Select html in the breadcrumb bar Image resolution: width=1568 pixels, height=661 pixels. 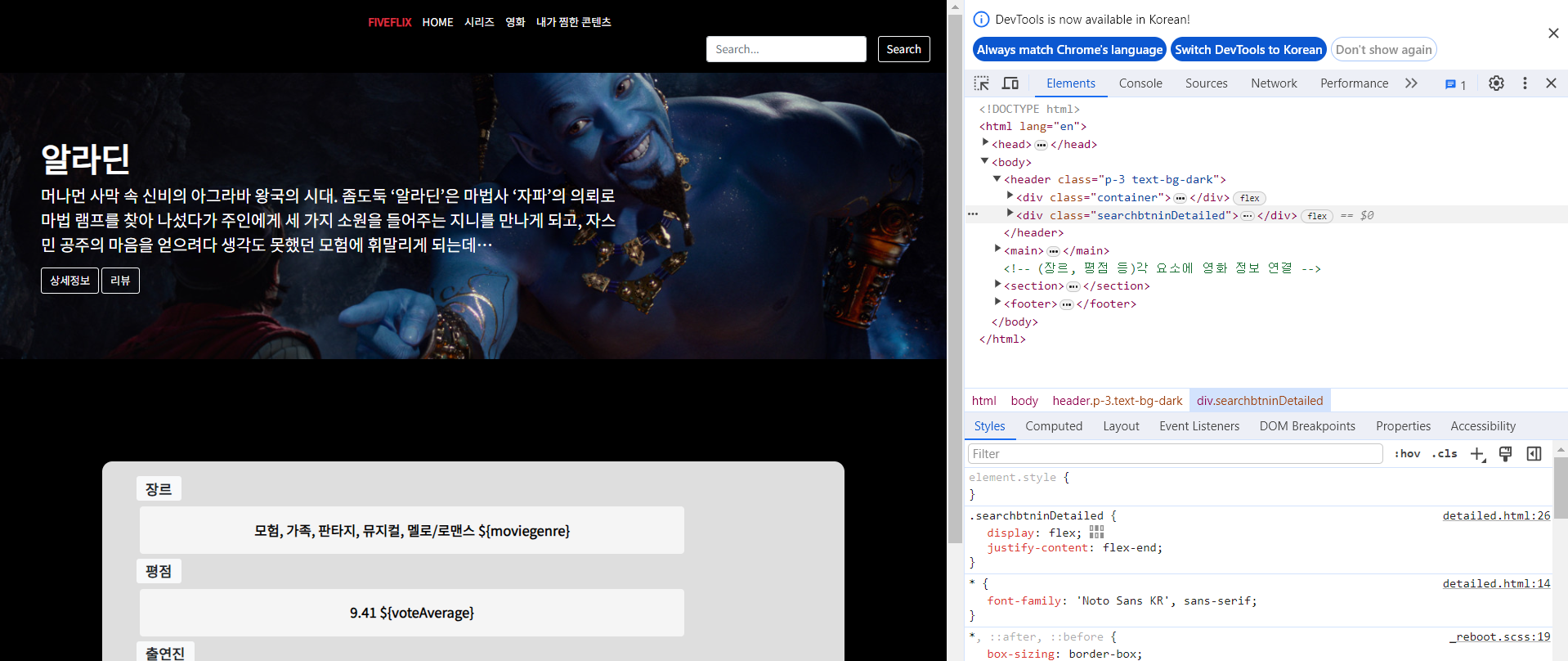tap(983, 401)
